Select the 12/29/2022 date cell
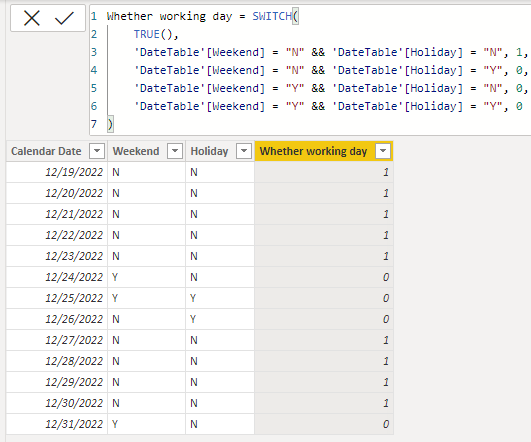 pos(57,382)
